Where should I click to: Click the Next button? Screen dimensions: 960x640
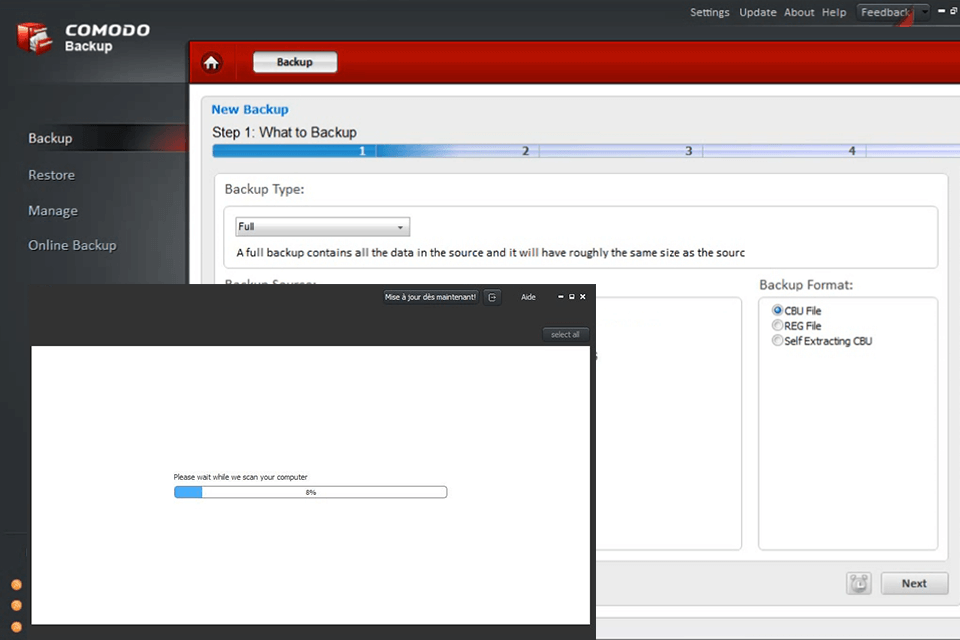click(913, 583)
